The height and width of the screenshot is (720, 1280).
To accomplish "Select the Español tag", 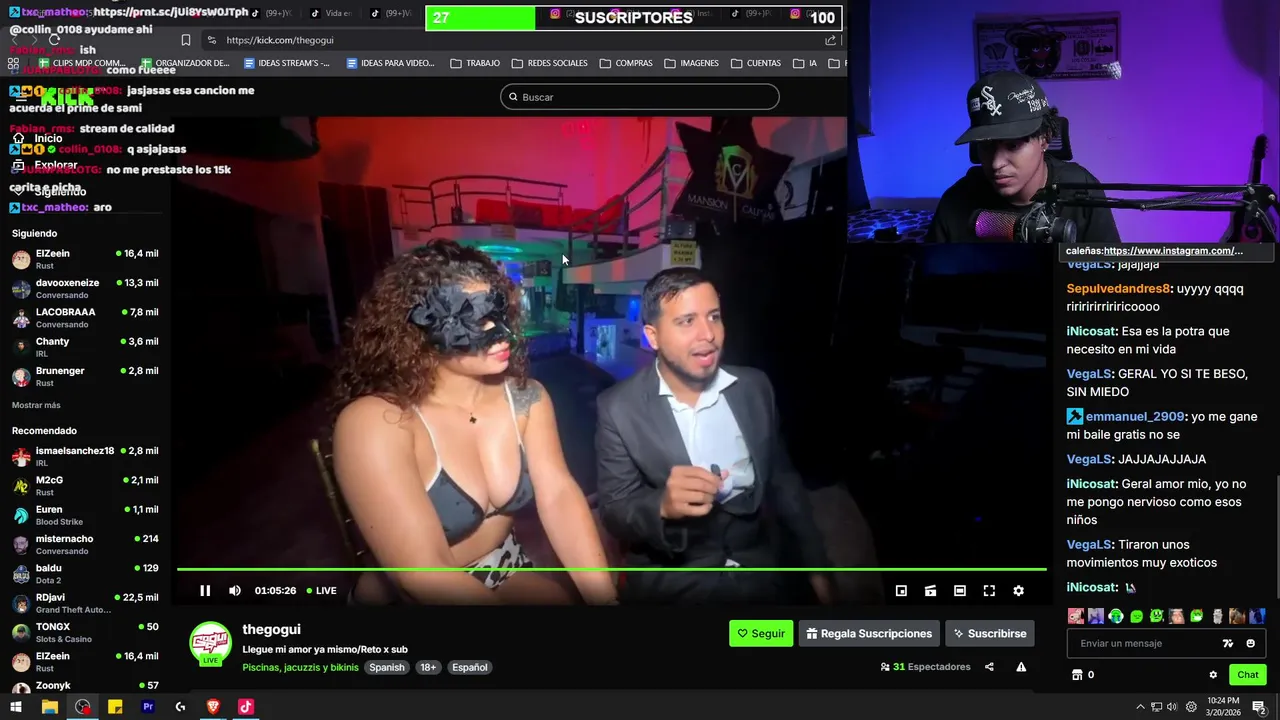I will pos(469,668).
